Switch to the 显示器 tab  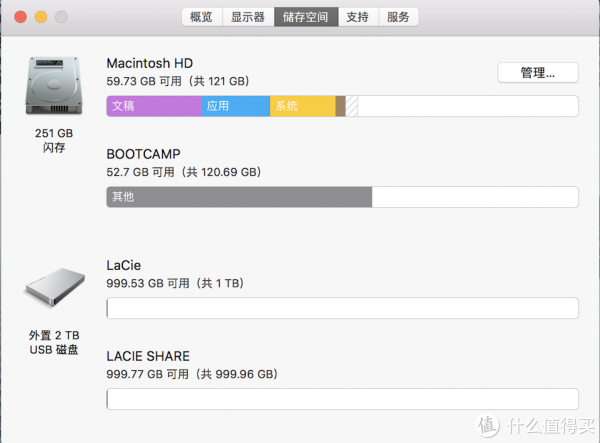pyautogui.click(x=248, y=17)
